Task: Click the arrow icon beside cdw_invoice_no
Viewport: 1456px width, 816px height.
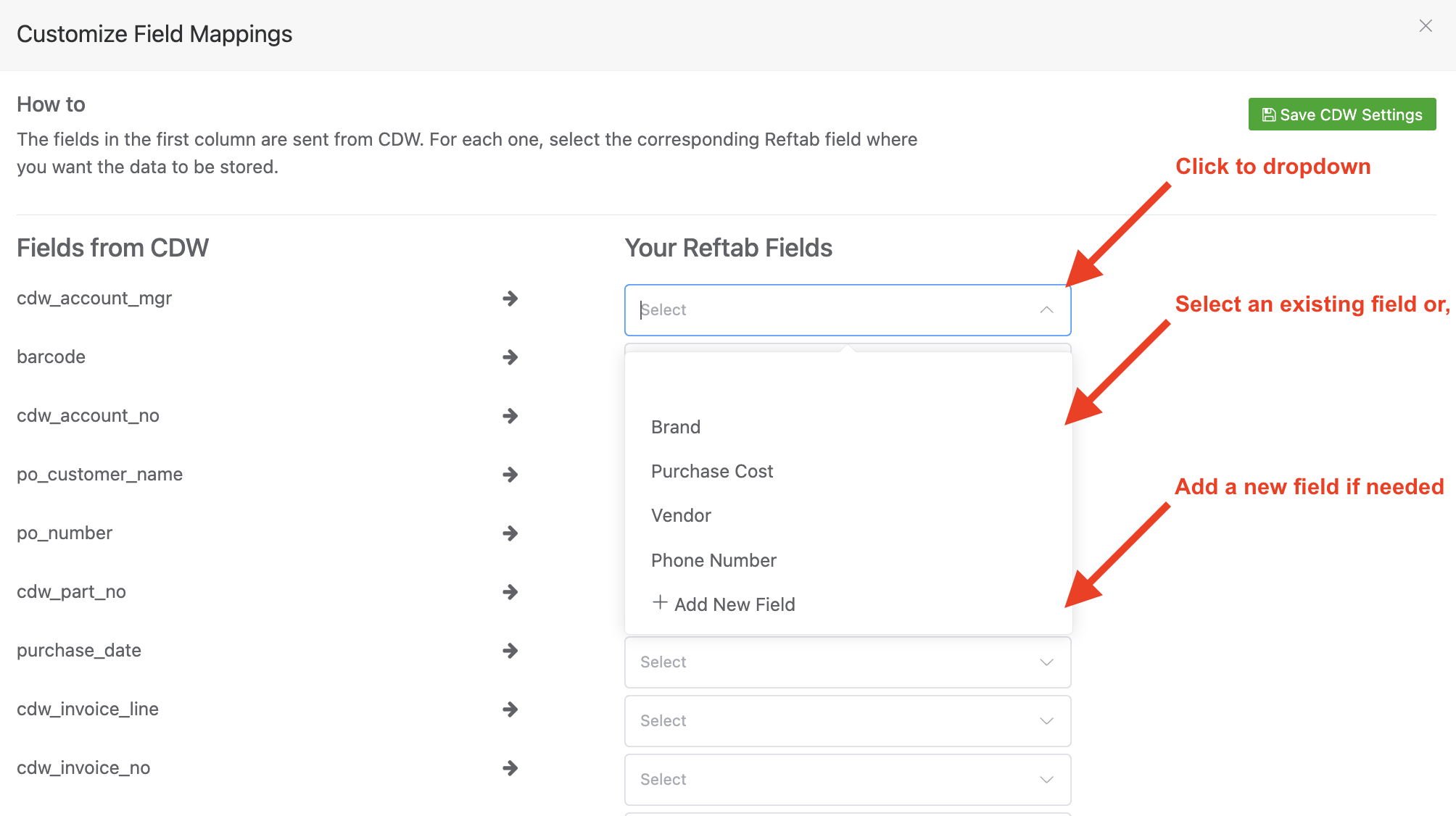Action: (x=510, y=768)
